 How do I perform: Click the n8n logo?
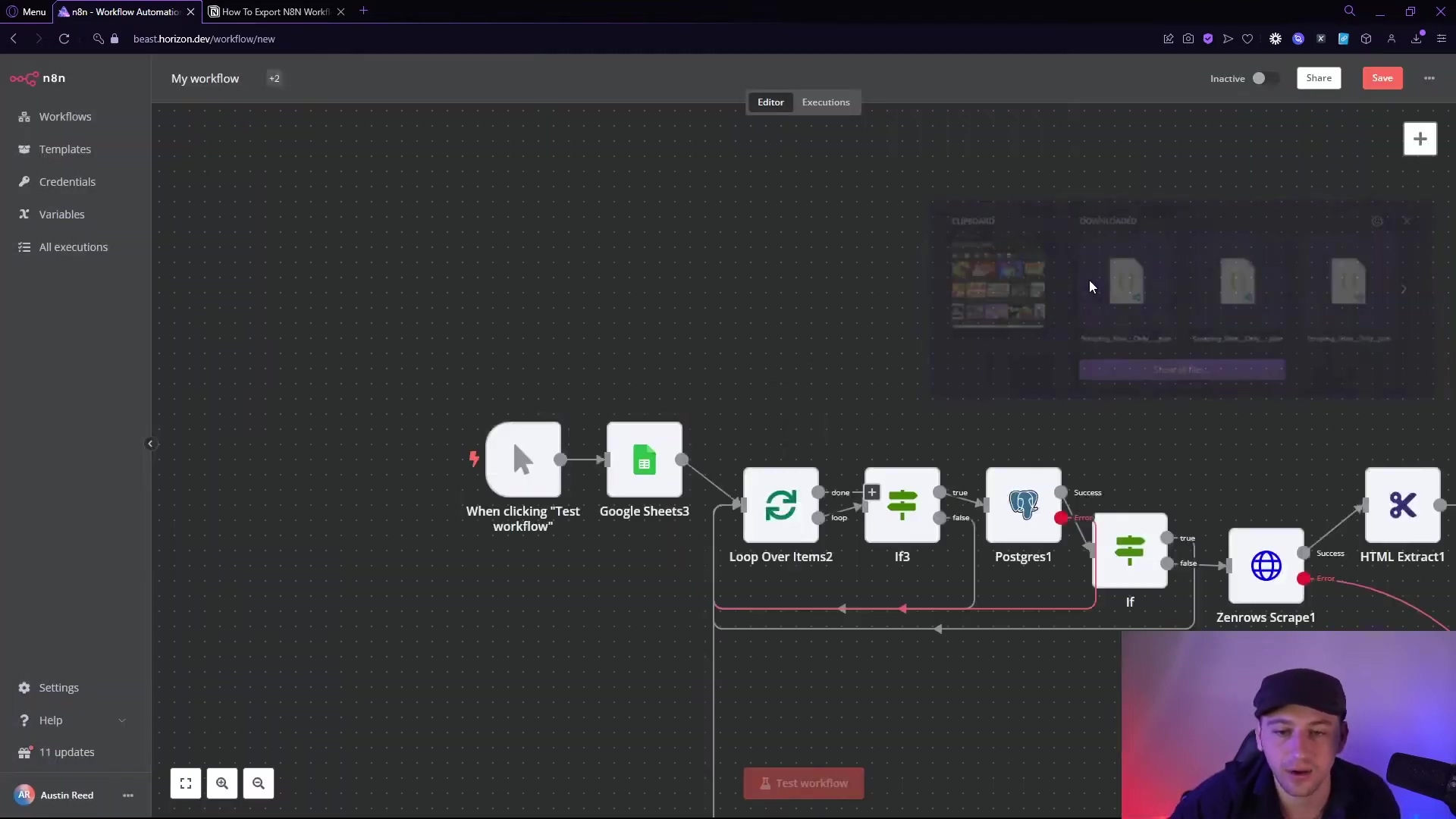(x=38, y=78)
